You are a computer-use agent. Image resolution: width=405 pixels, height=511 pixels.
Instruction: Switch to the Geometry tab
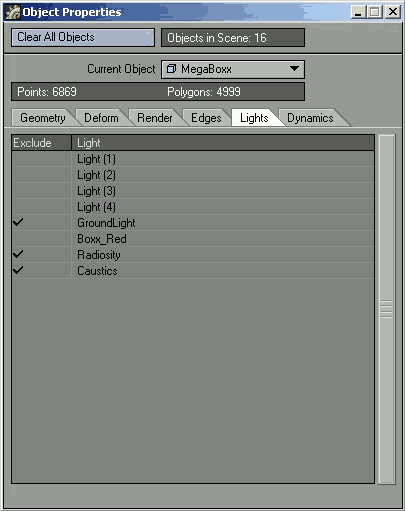pyautogui.click(x=42, y=118)
